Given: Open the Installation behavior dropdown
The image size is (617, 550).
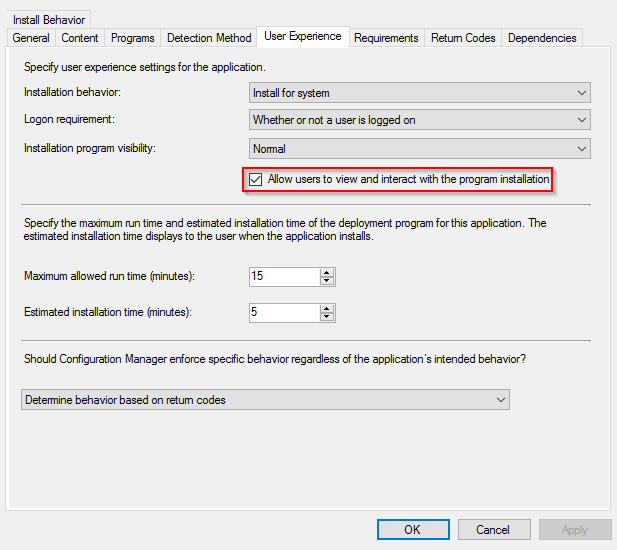Looking at the screenshot, I should click(x=419, y=93).
